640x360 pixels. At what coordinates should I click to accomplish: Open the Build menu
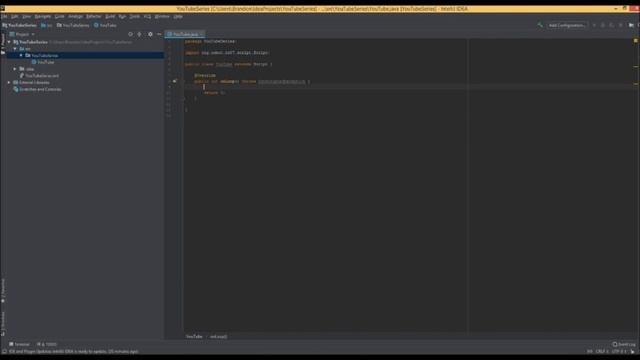point(110,16)
